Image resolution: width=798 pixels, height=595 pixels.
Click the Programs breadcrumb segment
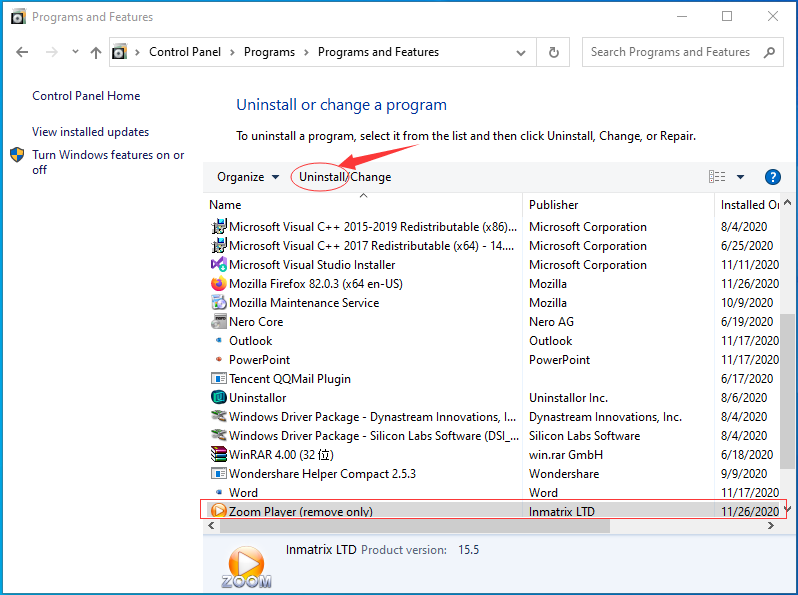(269, 52)
